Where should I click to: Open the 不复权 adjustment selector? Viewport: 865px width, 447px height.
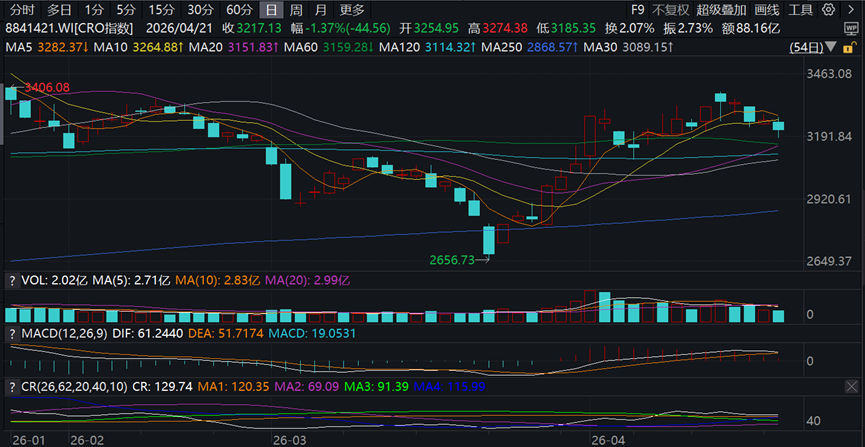(x=670, y=9)
